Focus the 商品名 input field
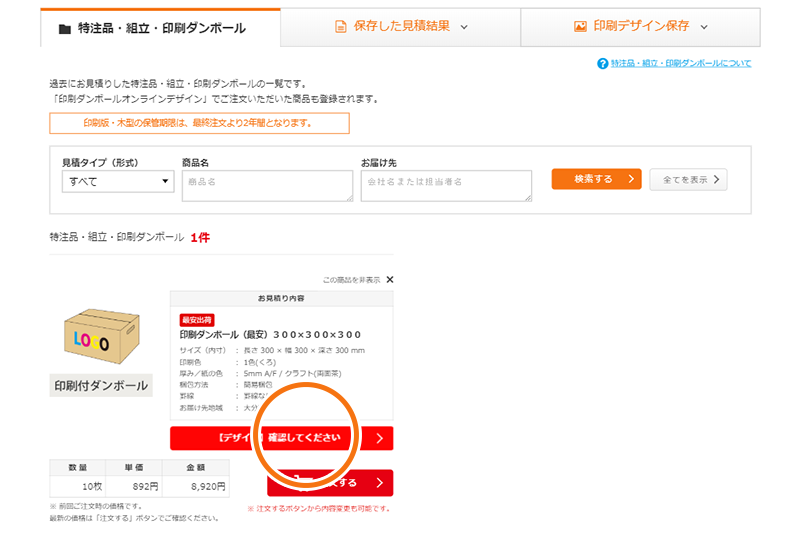This screenshot has height=545, width=800. click(267, 186)
